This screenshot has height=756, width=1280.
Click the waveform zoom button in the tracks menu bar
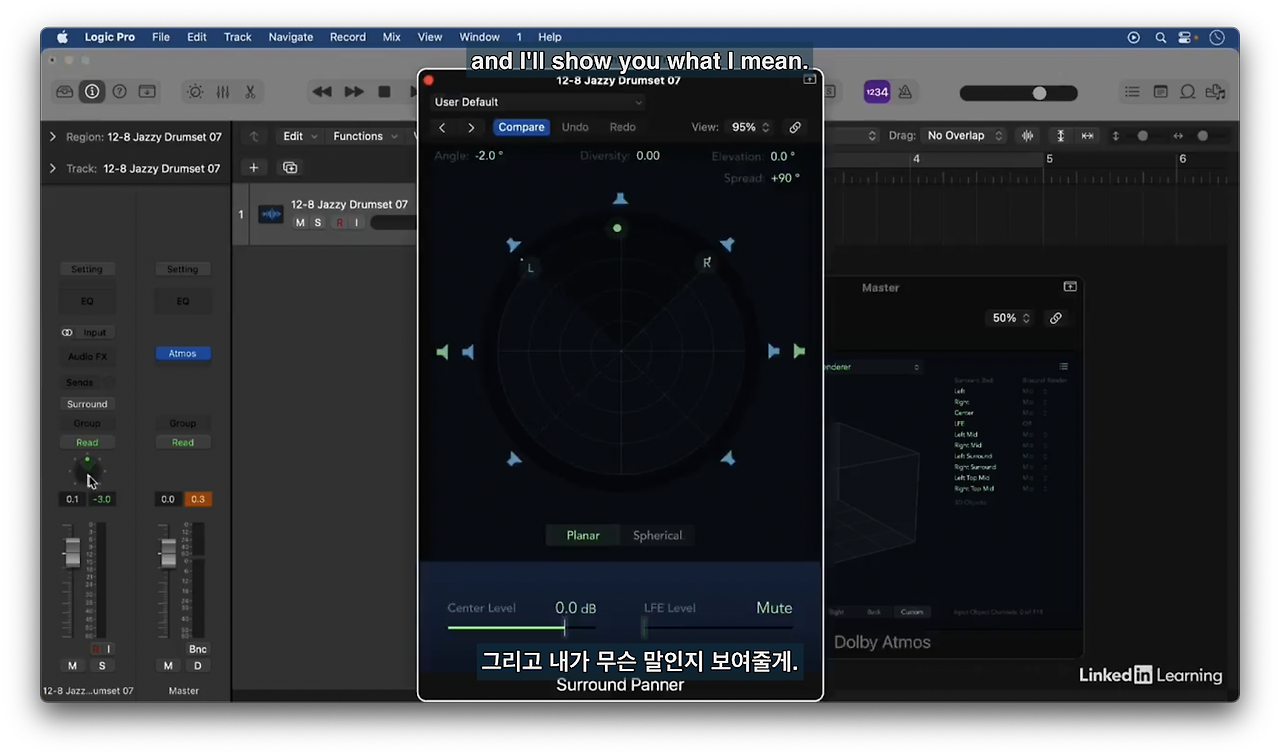point(1027,136)
